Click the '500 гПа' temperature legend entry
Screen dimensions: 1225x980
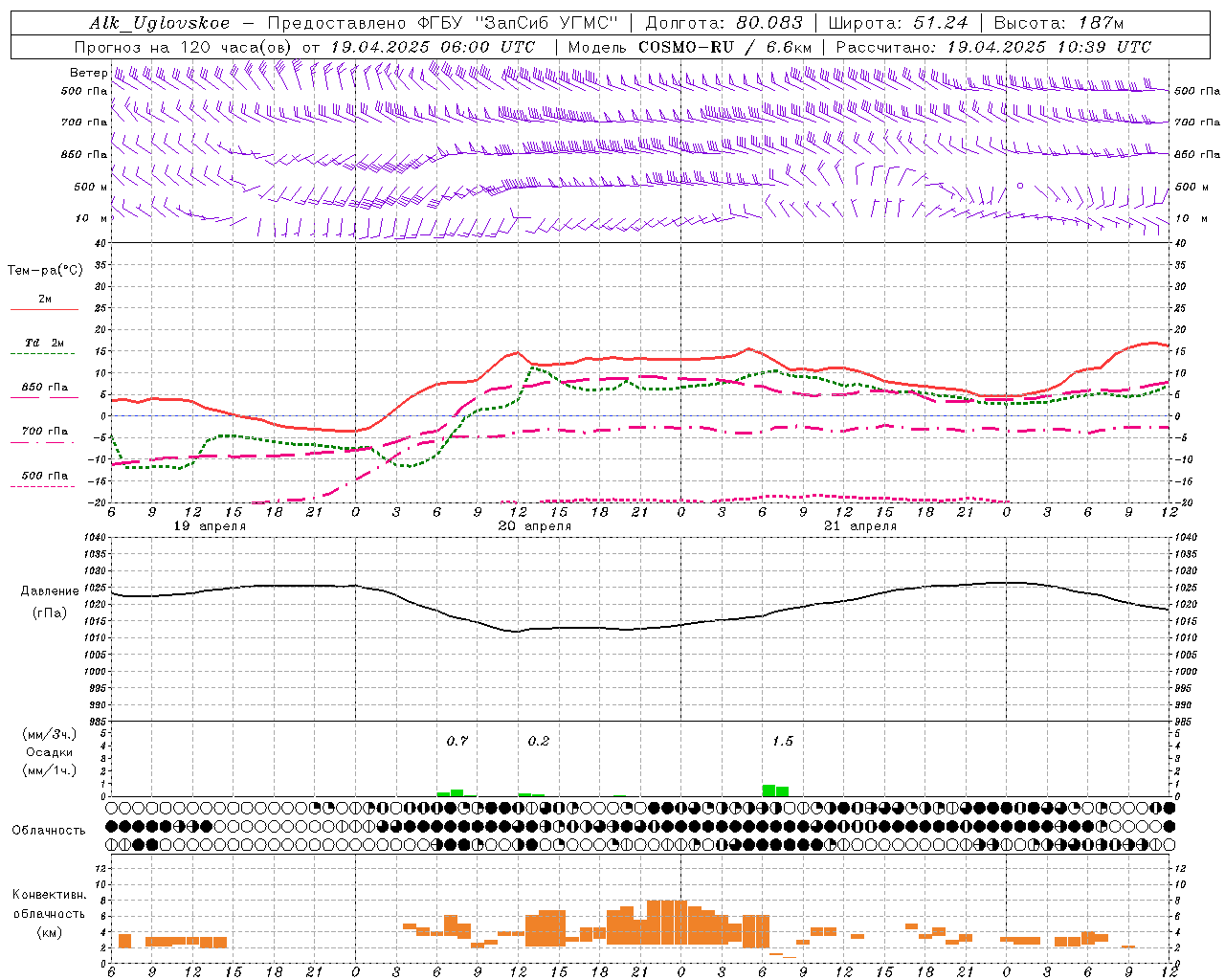click(45, 476)
